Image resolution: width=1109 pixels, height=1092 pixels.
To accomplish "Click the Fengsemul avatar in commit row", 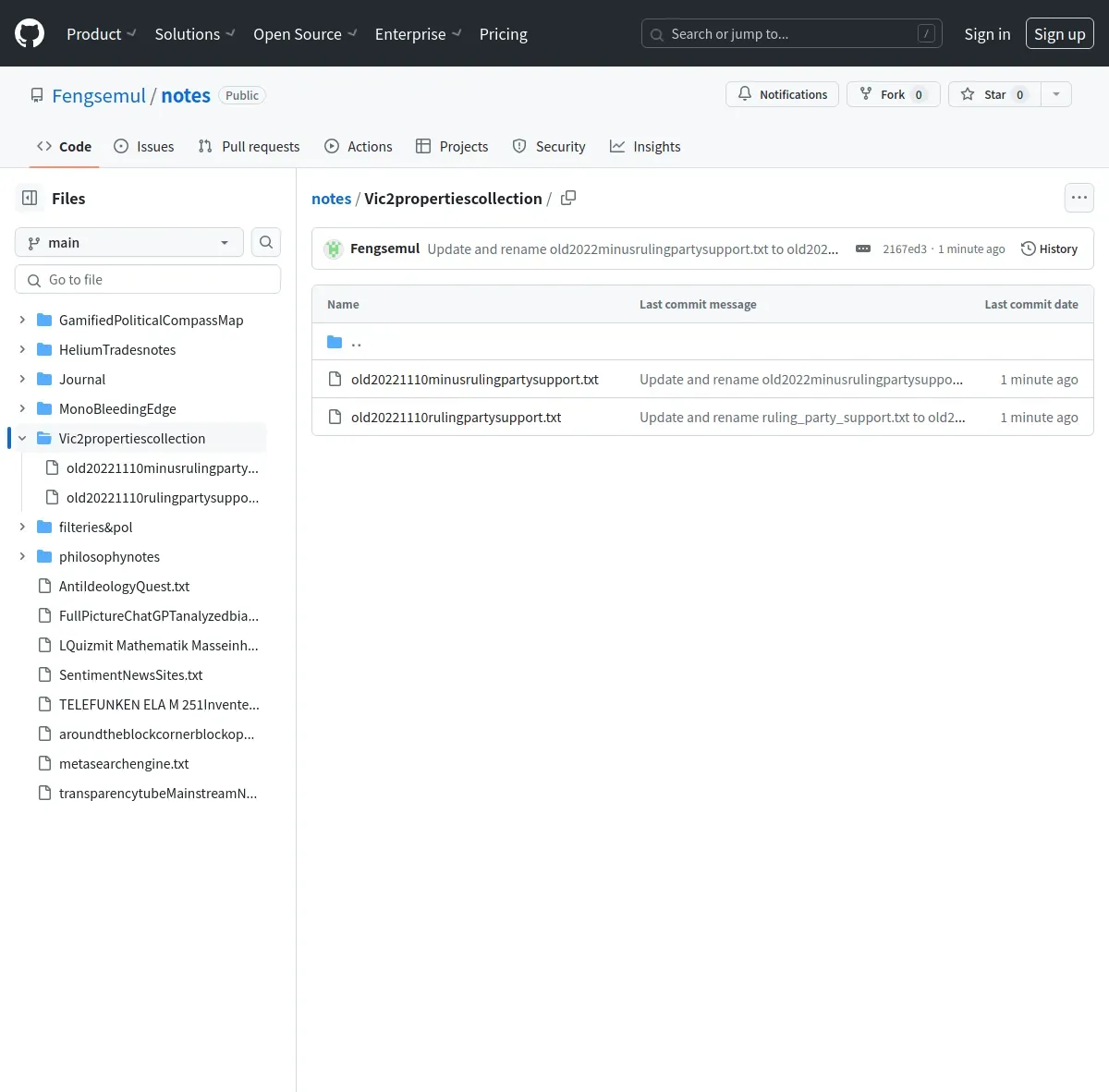I will click(334, 249).
